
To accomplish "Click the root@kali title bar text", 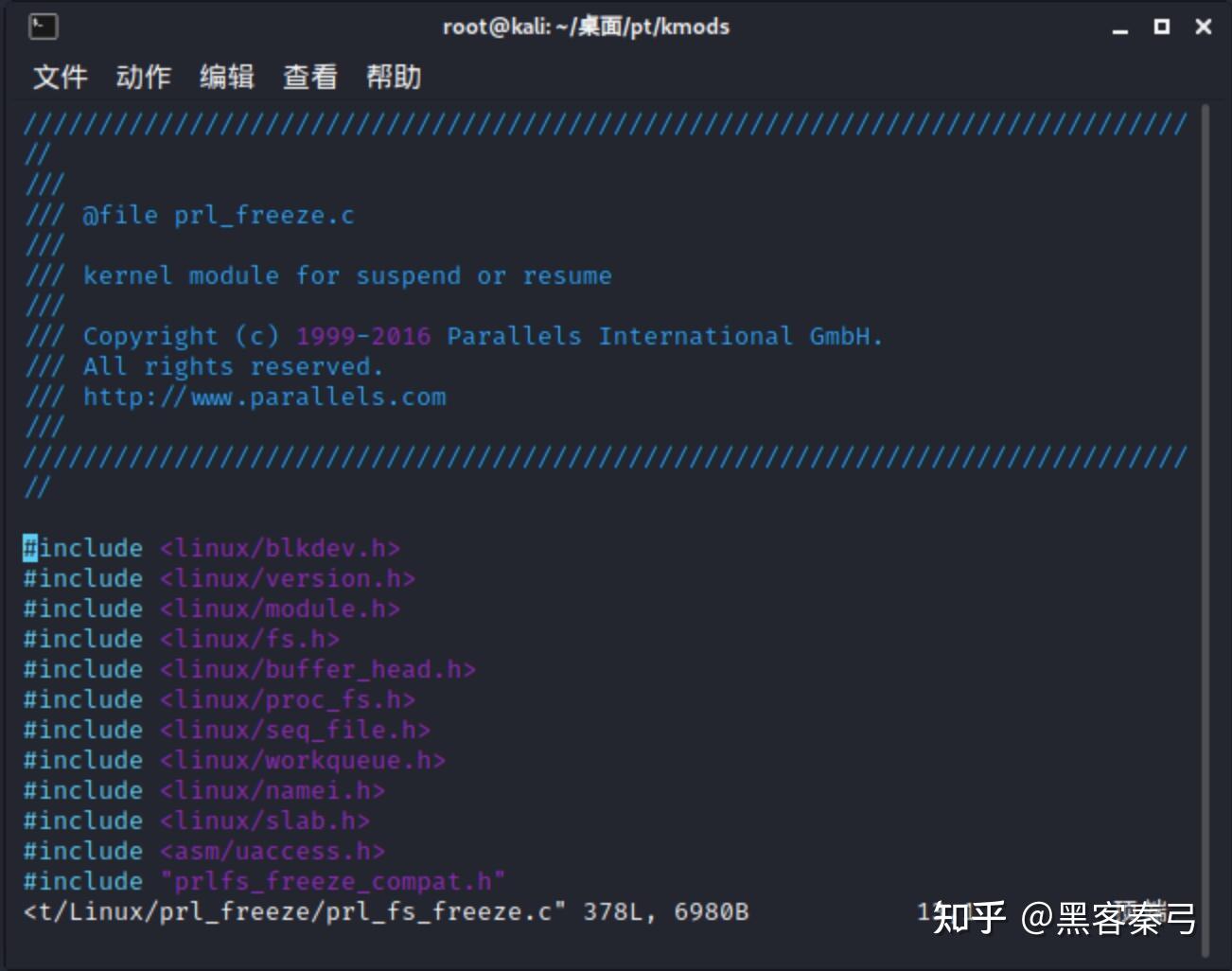I will 585,26.
